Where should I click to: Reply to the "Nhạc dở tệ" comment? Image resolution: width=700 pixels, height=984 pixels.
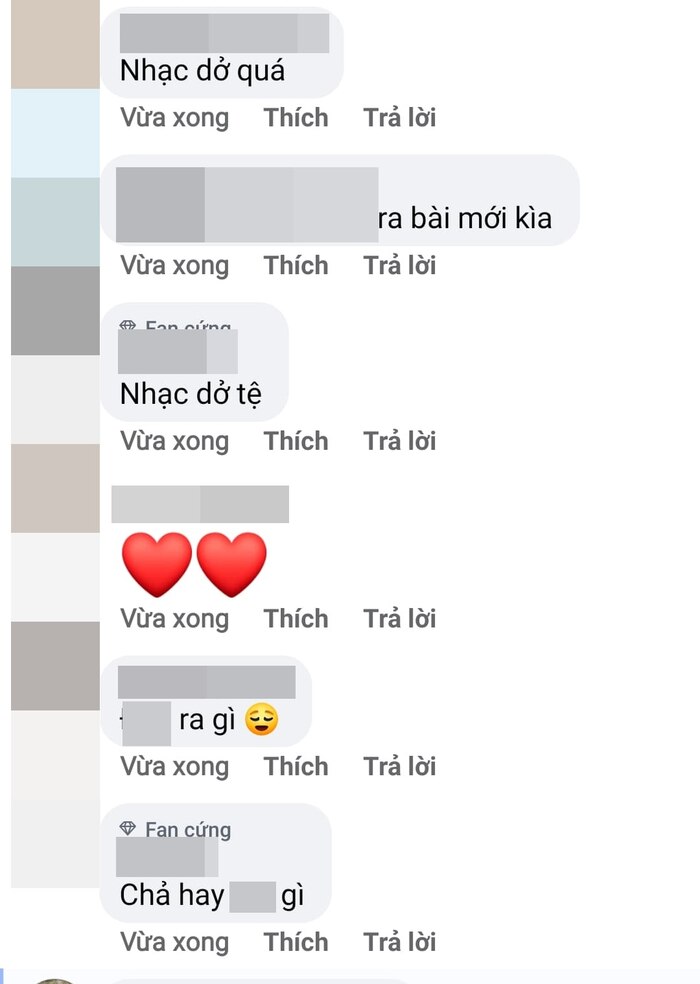point(399,441)
